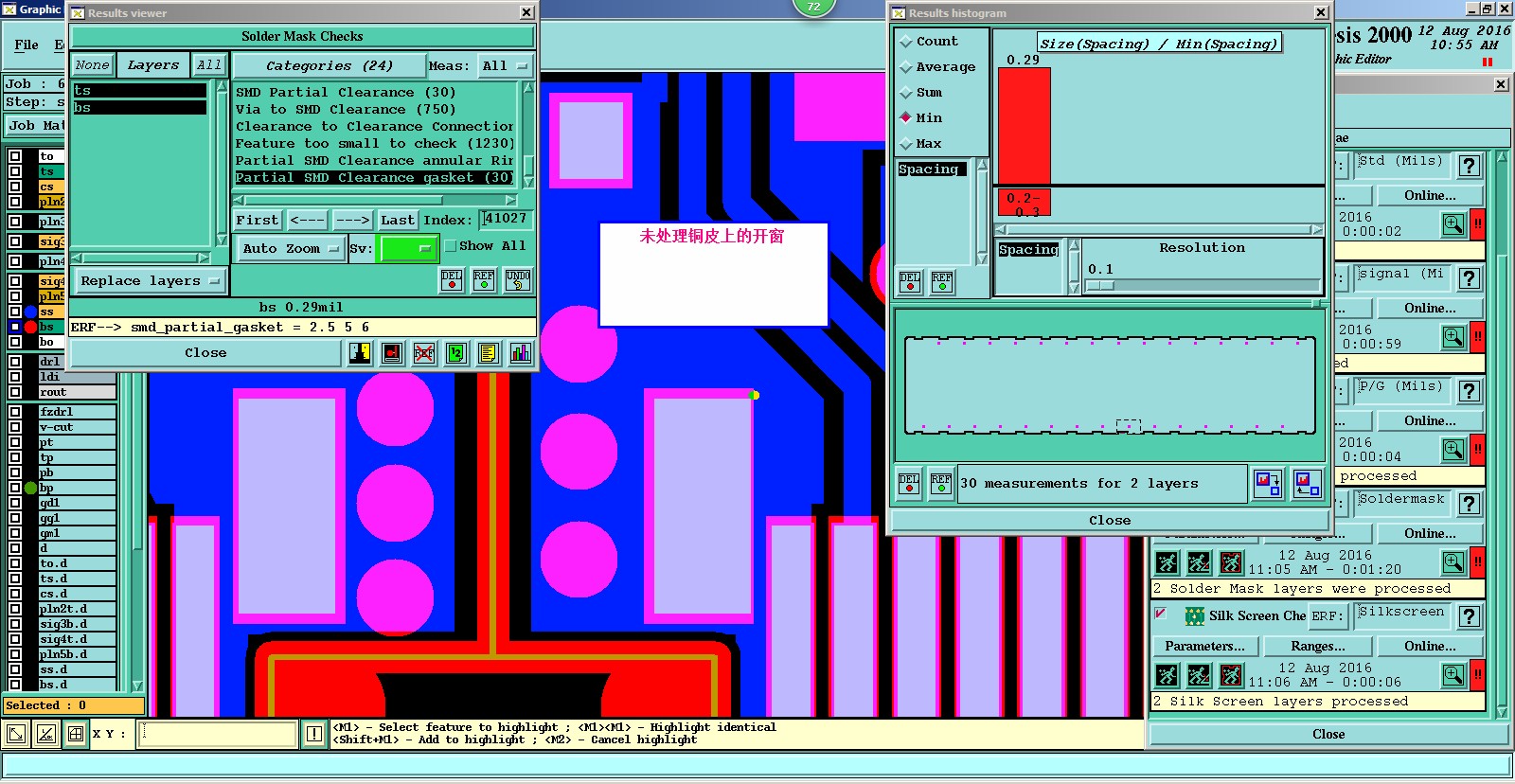Select the Average radio option
This screenshot has width=1515, height=784.
tap(906, 67)
